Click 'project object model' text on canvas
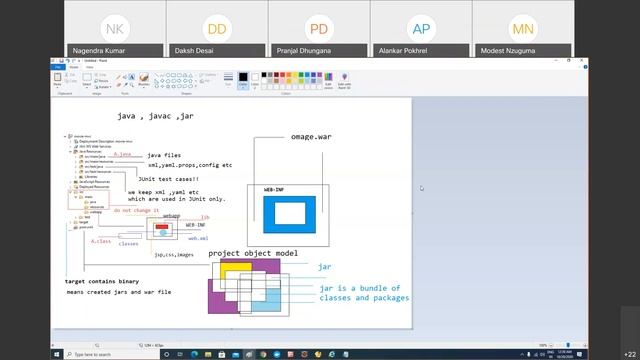Image resolution: width=640 pixels, height=360 pixels. [x=253, y=253]
